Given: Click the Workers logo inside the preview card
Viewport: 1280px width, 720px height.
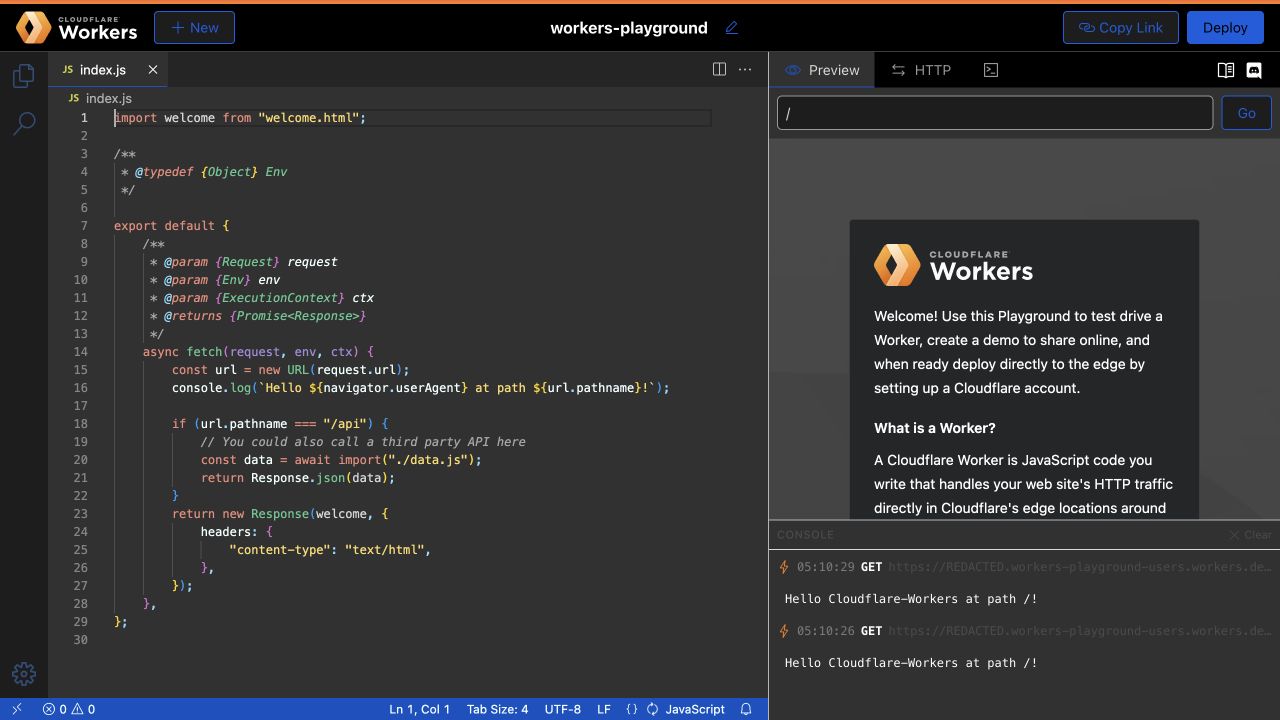Looking at the screenshot, I should (953, 266).
